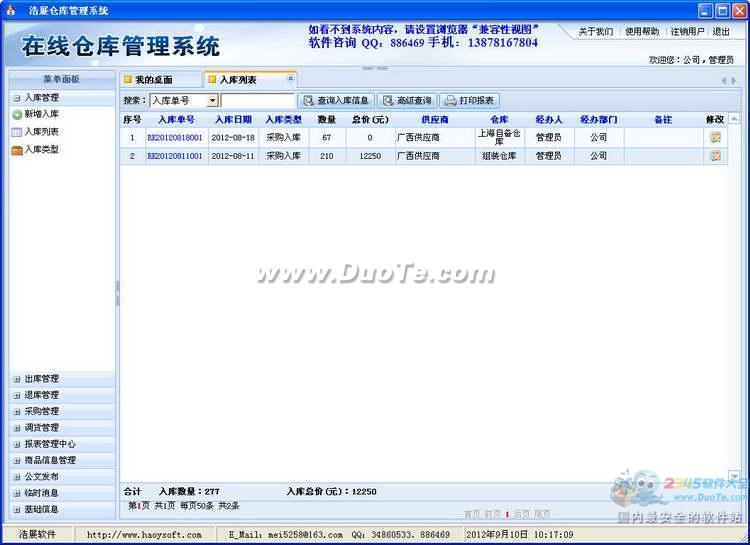Expand the 采购管理 menu section

(41, 411)
